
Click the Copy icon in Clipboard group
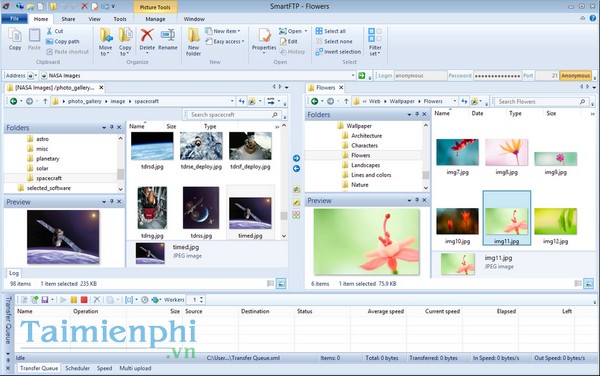[x=15, y=36]
